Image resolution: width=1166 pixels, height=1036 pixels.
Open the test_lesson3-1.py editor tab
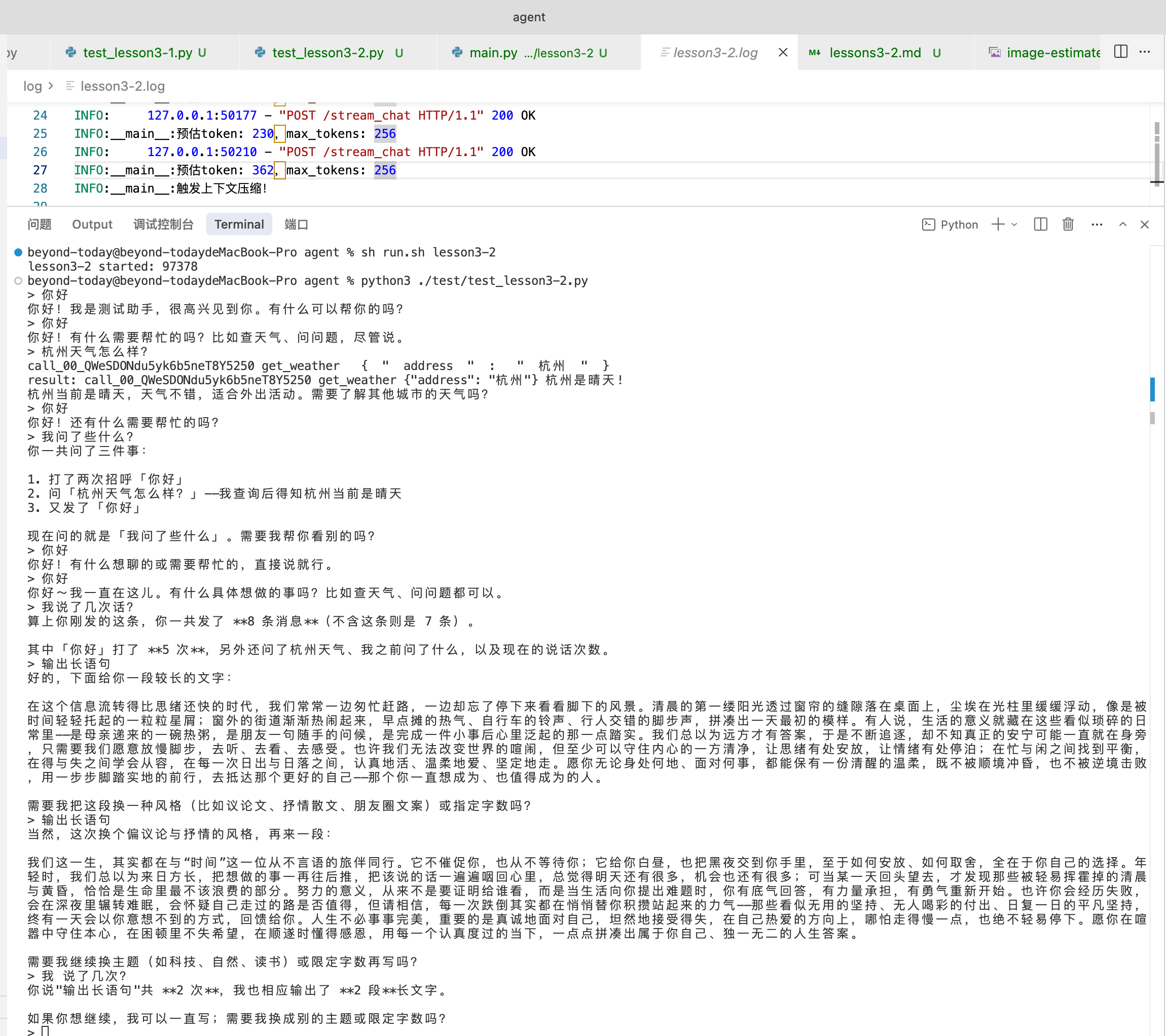pos(144,53)
